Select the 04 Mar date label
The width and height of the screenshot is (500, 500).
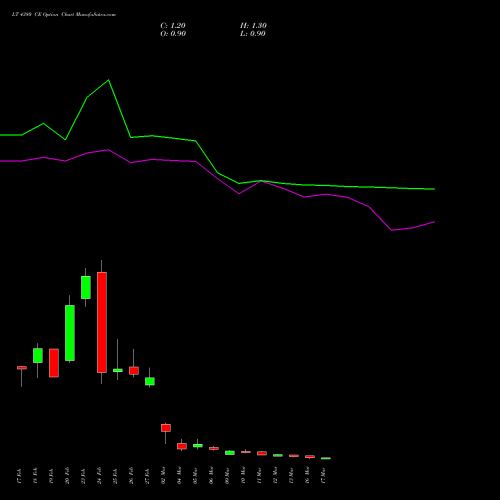[x=179, y=476]
